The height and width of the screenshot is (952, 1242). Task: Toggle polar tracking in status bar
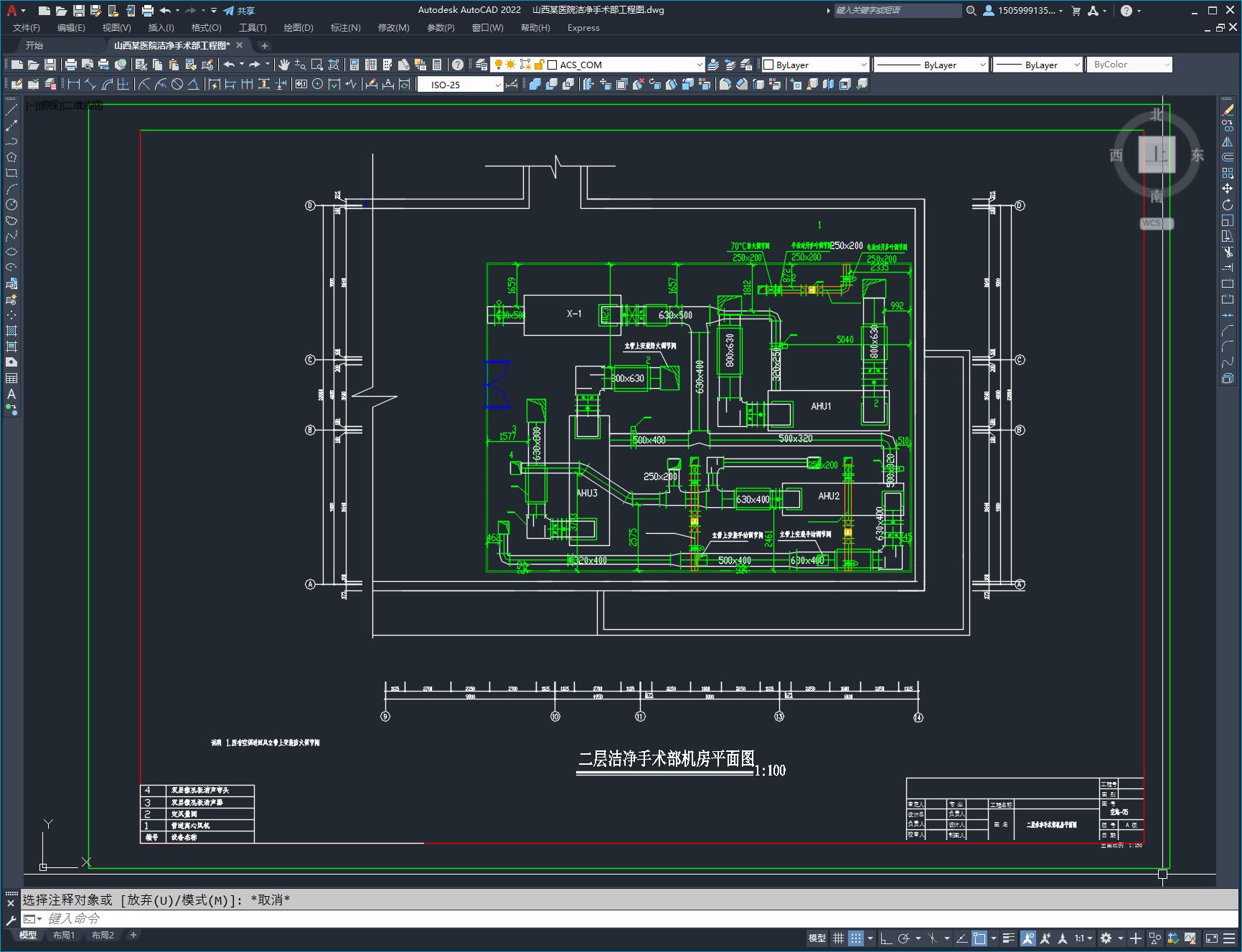(904, 938)
